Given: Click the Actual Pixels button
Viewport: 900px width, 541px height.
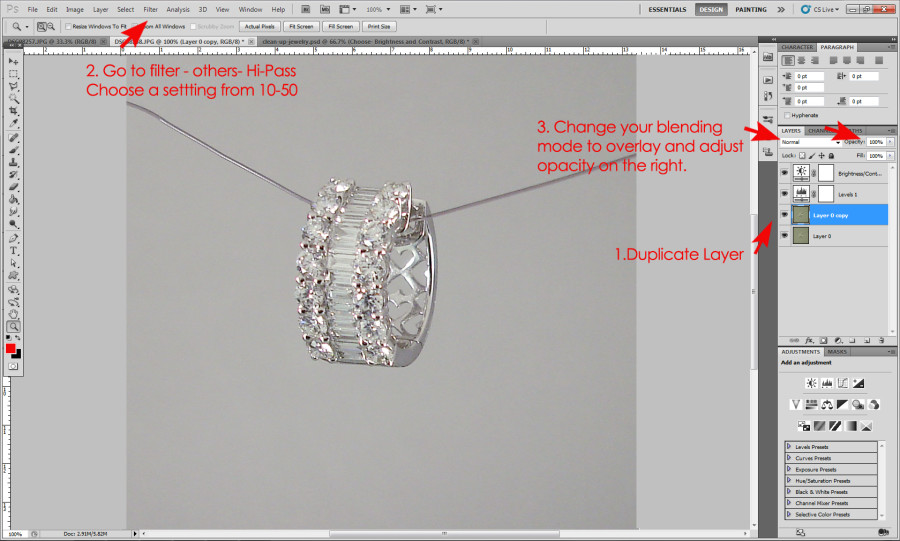Looking at the screenshot, I should point(259,26).
